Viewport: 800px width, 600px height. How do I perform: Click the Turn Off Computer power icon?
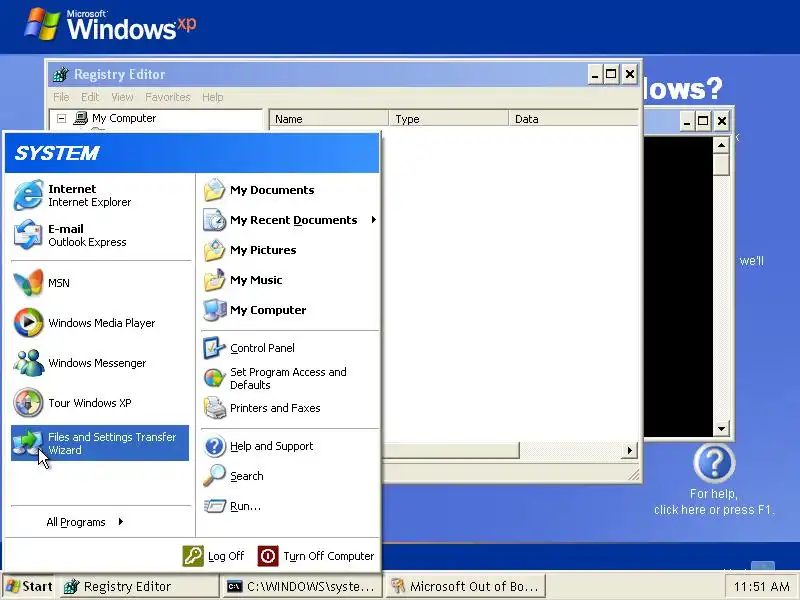(x=268, y=556)
